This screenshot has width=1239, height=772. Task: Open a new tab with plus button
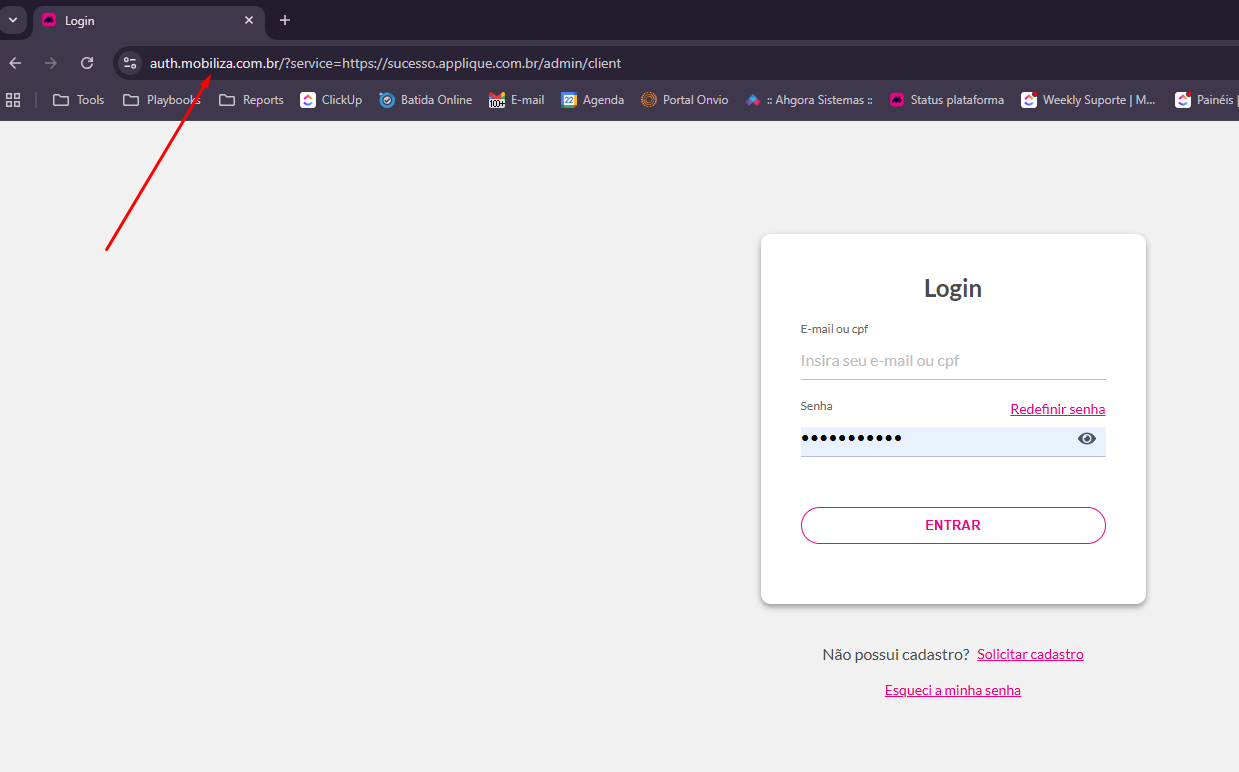coord(285,20)
